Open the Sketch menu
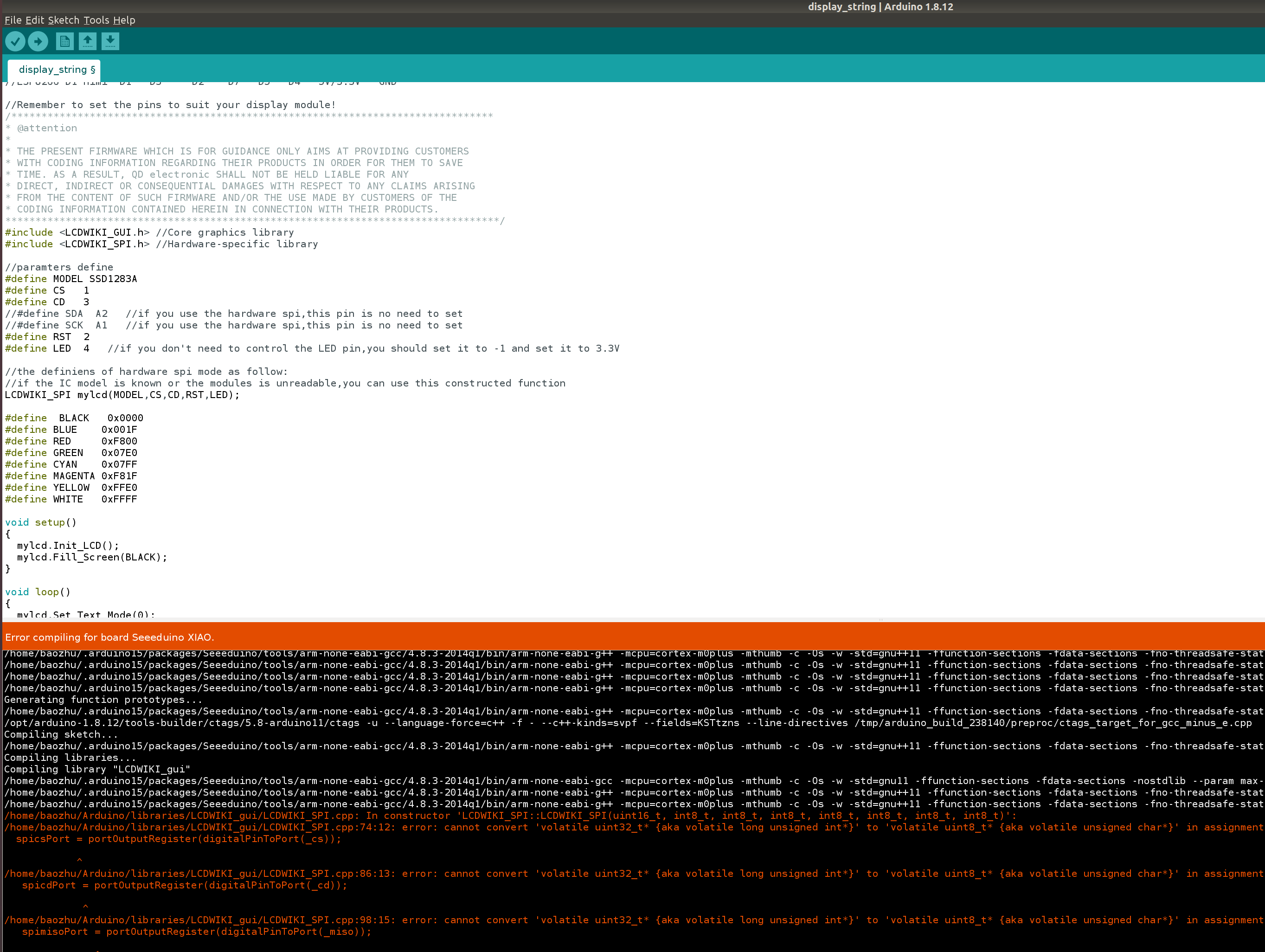1265x952 pixels. (x=64, y=20)
